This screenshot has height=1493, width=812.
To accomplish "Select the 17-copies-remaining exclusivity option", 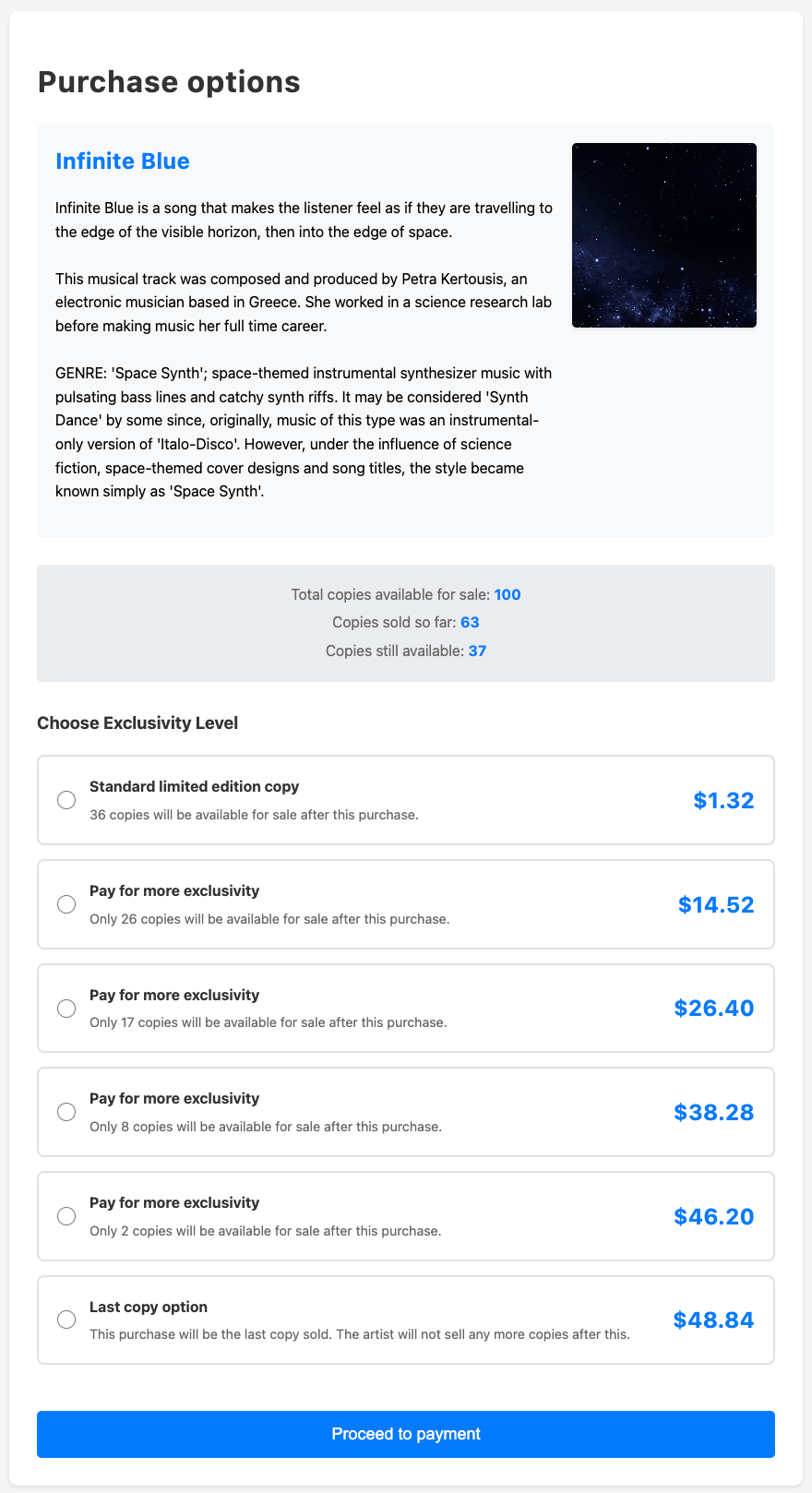I will [x=66, y=1009].
